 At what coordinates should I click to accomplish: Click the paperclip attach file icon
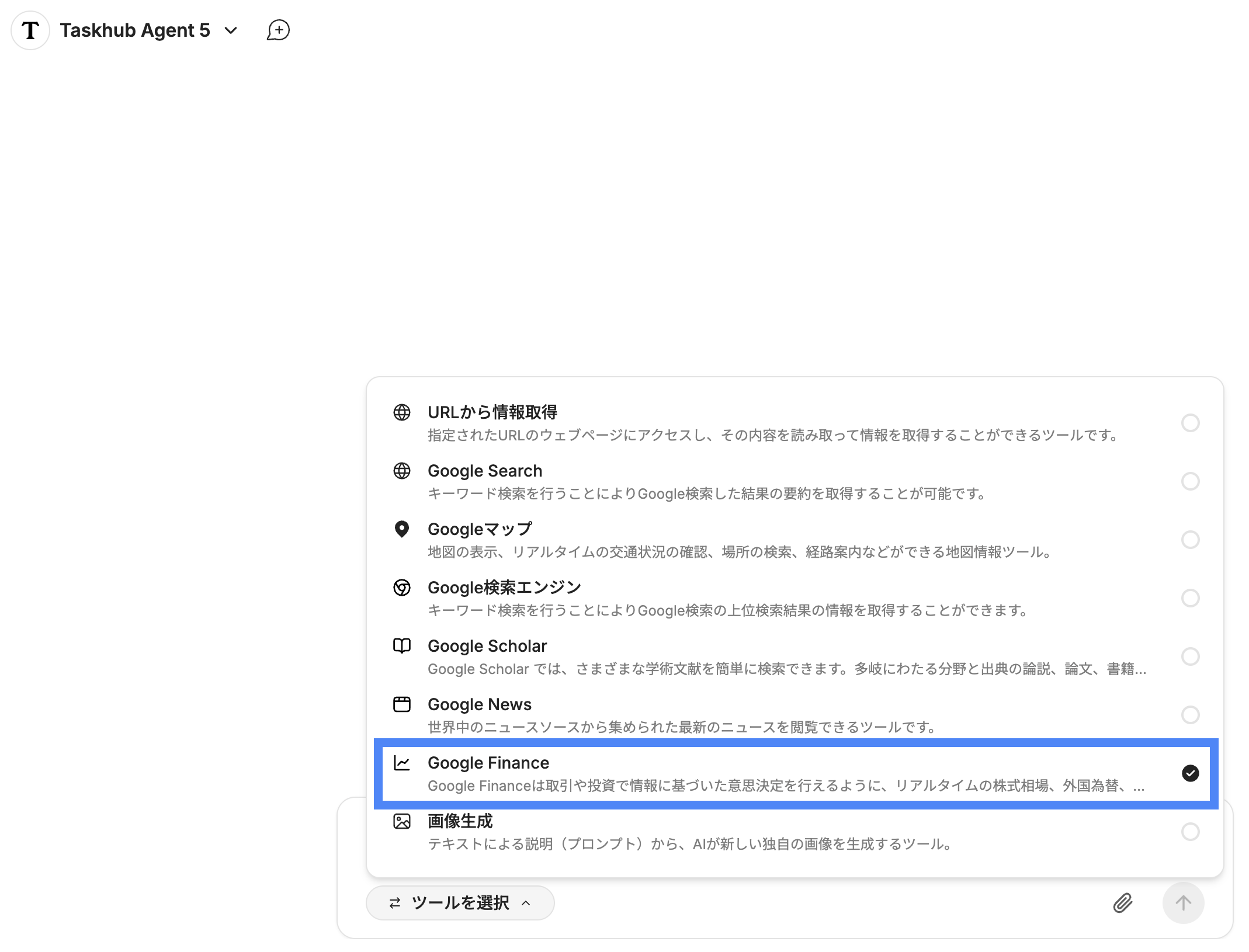pos(1122,903)
